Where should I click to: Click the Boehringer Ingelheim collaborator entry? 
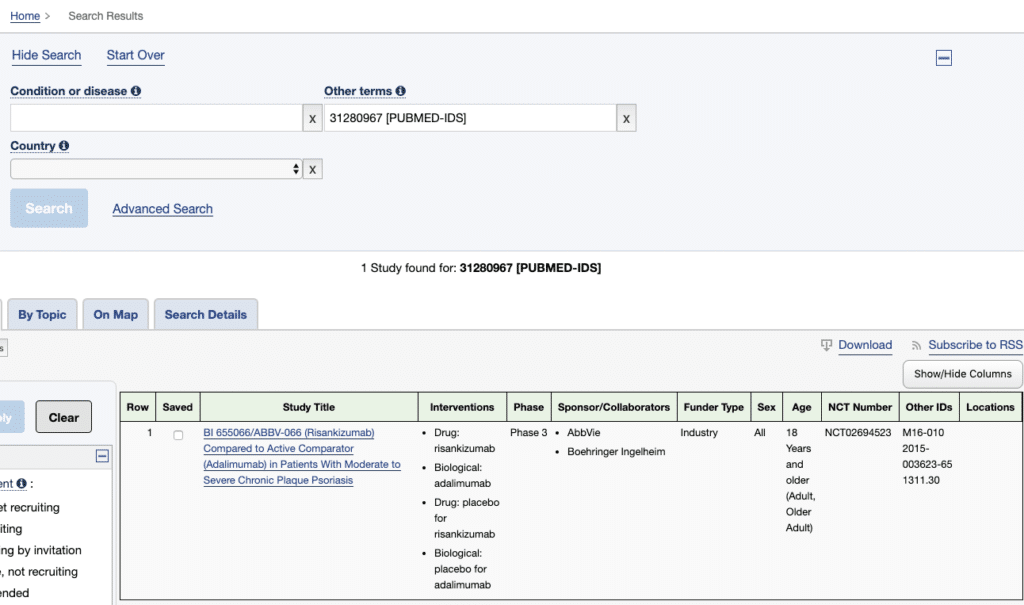tap(616, 451)
